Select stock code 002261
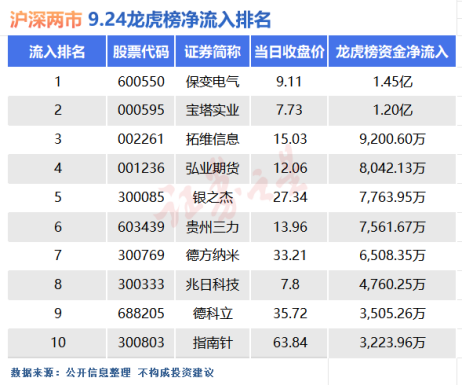This screenshot has height=385, width=463. (x=141, y=139)
